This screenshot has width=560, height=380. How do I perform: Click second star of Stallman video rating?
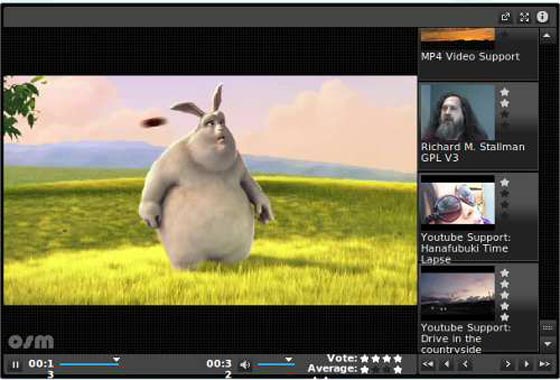(504, 103)
